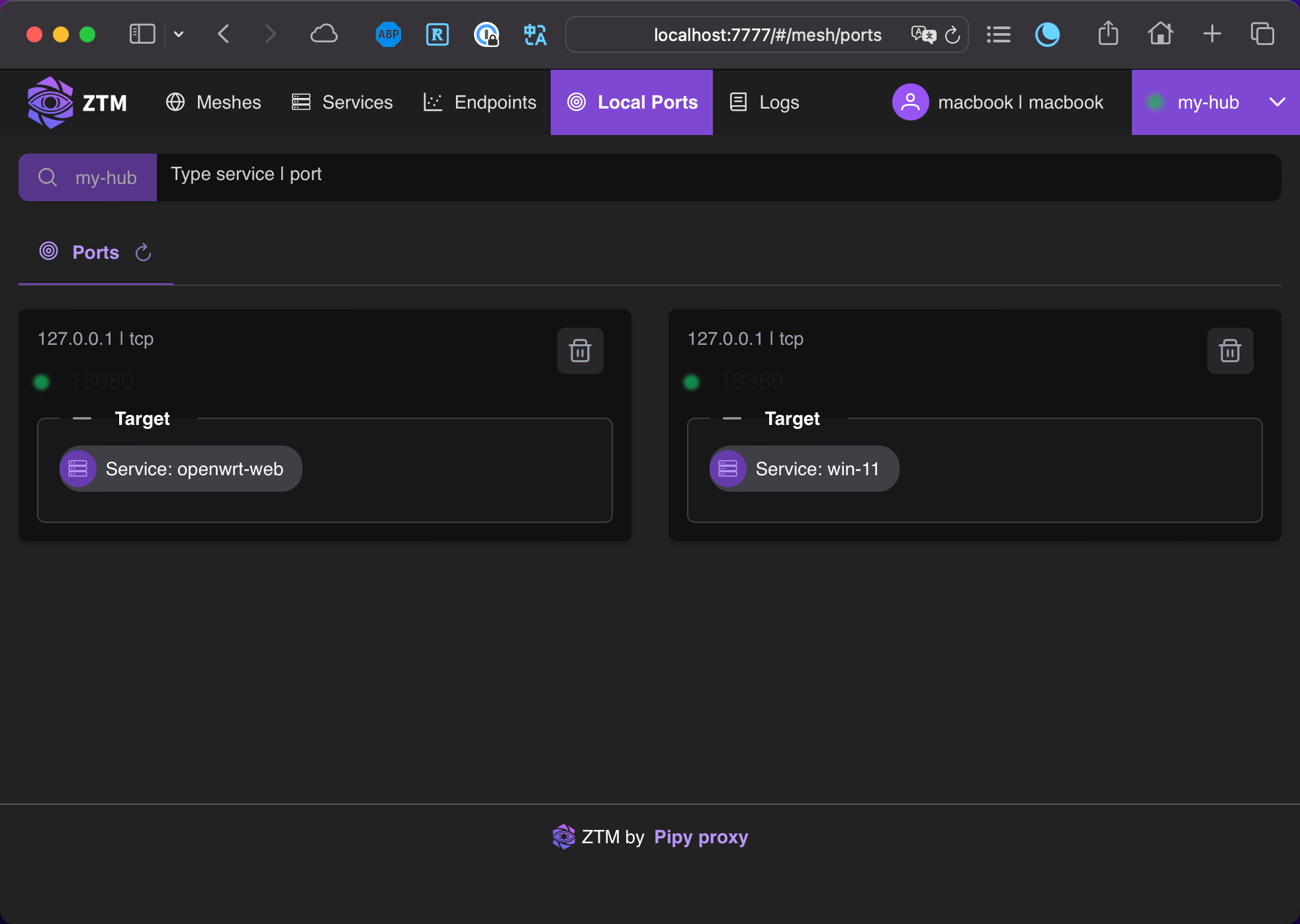Viewport: 1300px width, 924px height.
Task: Delete the win-11 port with trash icon
Action: click(x=1229, y=351)
